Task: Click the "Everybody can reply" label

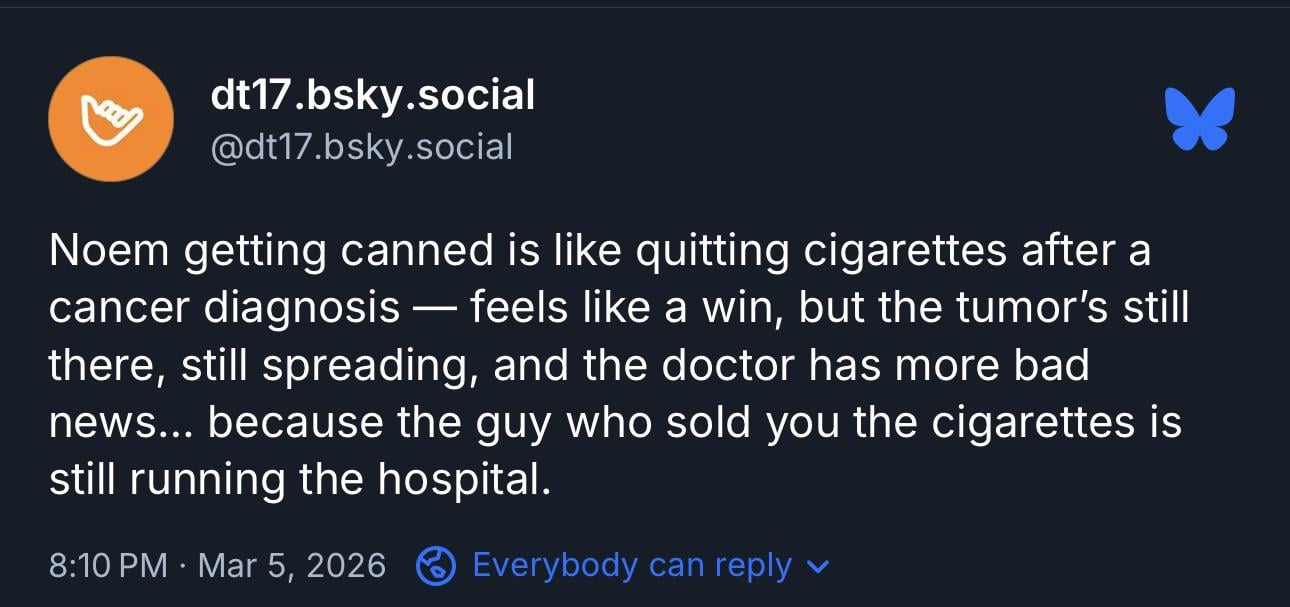Action: 632,565
